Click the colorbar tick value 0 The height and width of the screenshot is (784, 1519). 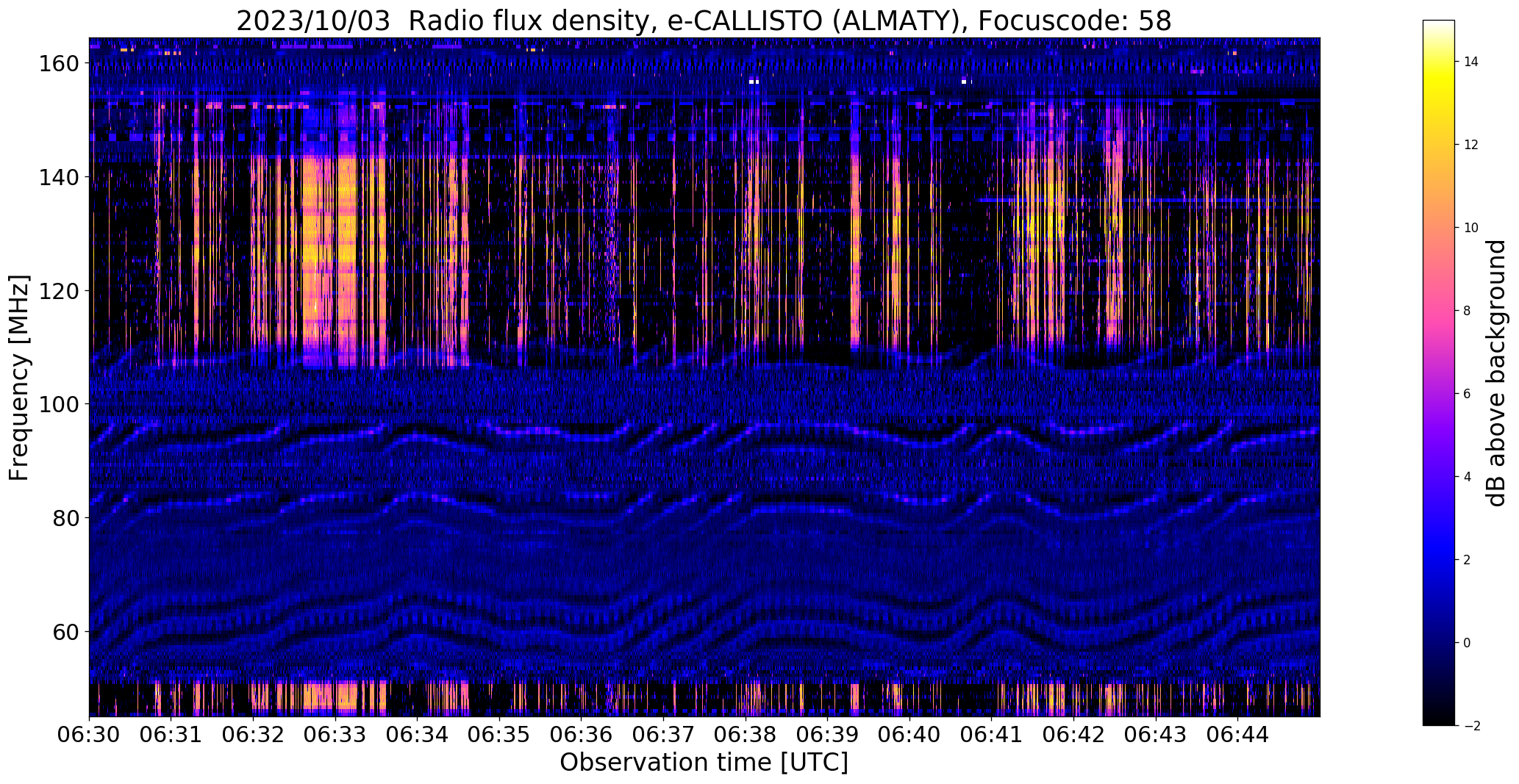click(1467, 643)
